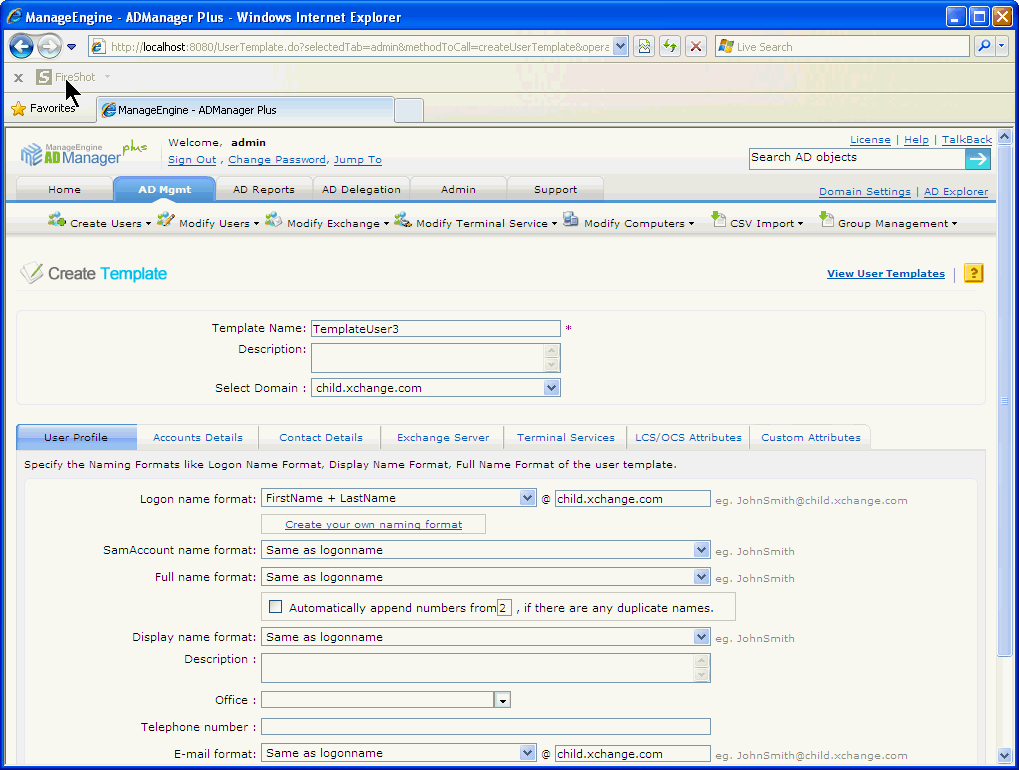Click the Jump To link
The image size is (1019, 770).
pos(357,160)
